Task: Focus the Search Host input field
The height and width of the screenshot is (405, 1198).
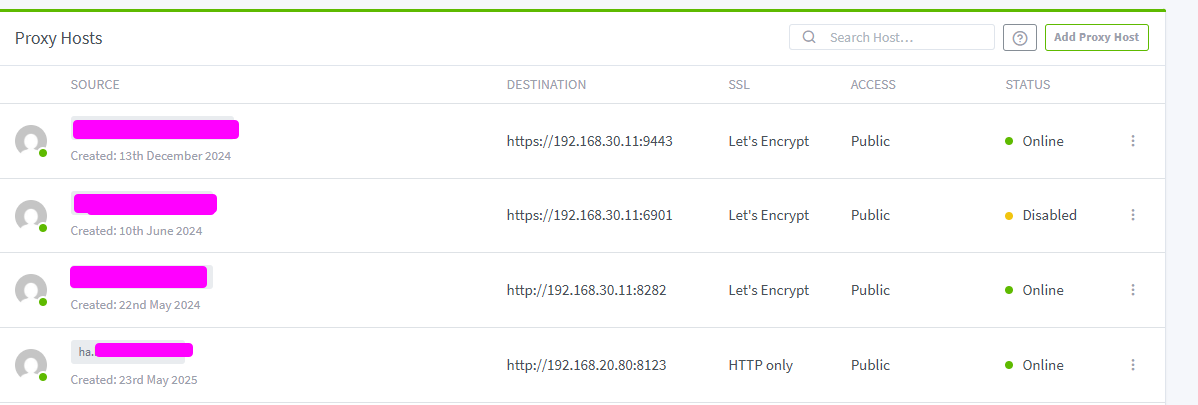Action: tap(892, 37)
